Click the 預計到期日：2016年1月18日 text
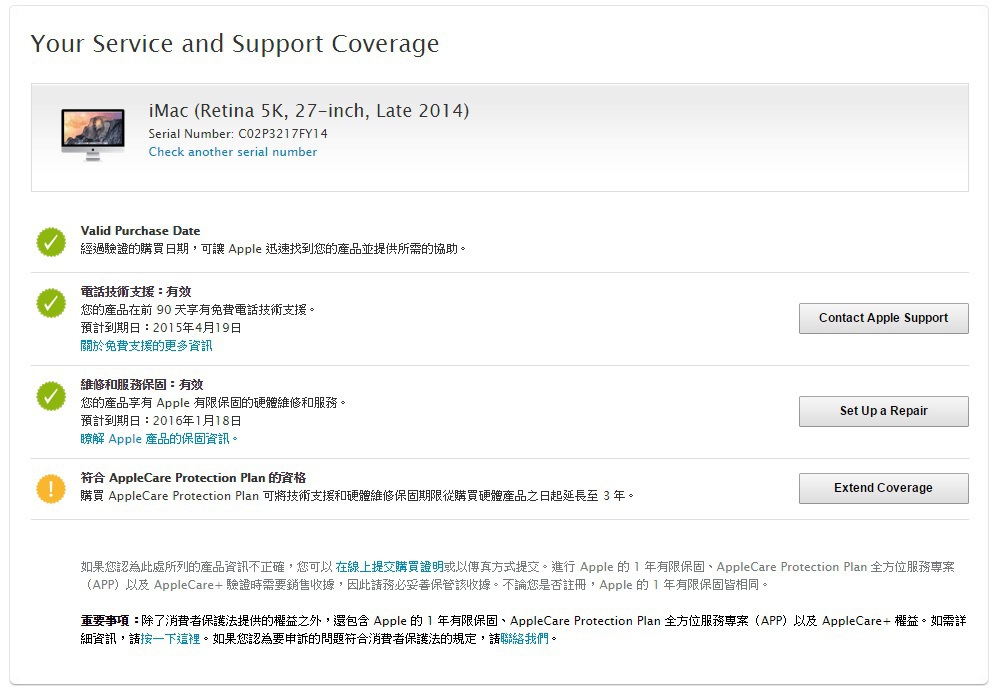Screen dimensions: 993x689 161,421
